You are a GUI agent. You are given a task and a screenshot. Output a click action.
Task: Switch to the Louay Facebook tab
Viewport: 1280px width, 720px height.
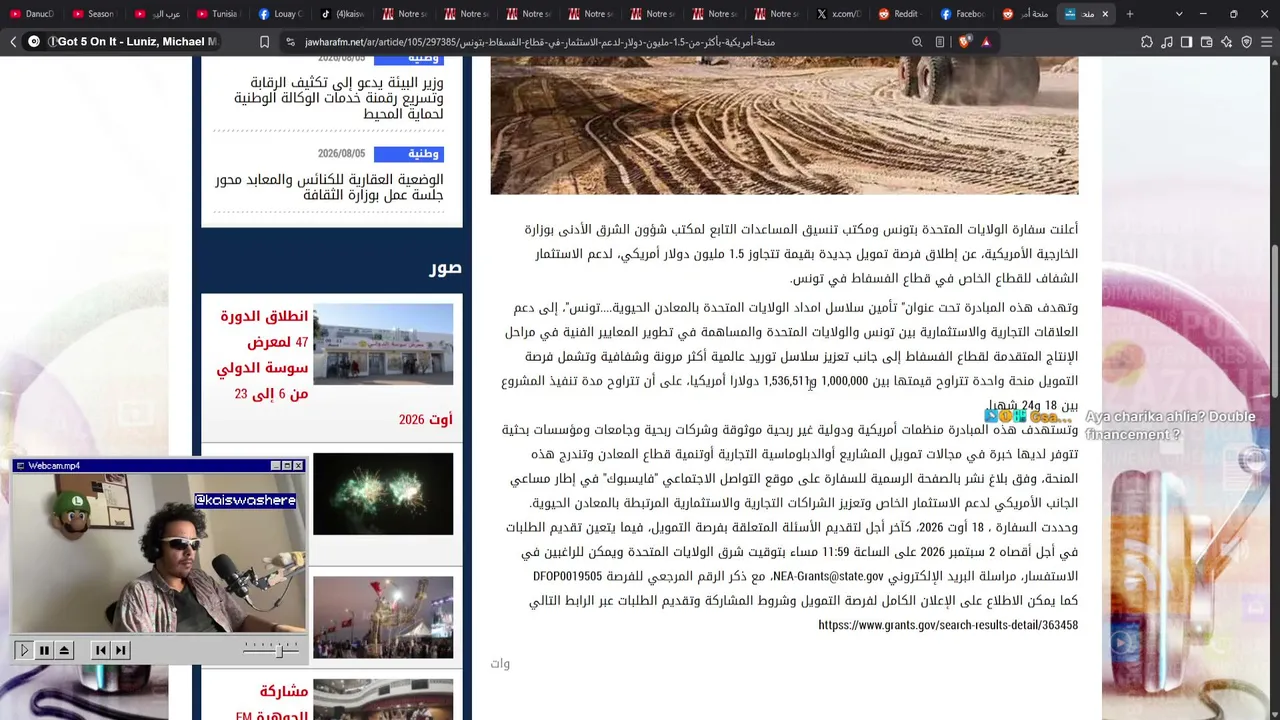tap(279, 14)
